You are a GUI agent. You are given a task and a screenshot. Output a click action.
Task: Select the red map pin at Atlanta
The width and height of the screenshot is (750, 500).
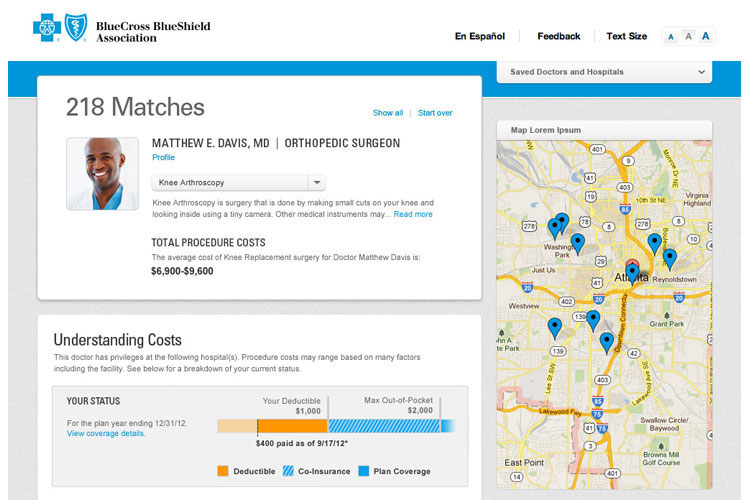pyautogui.click(x=632, y=264)
